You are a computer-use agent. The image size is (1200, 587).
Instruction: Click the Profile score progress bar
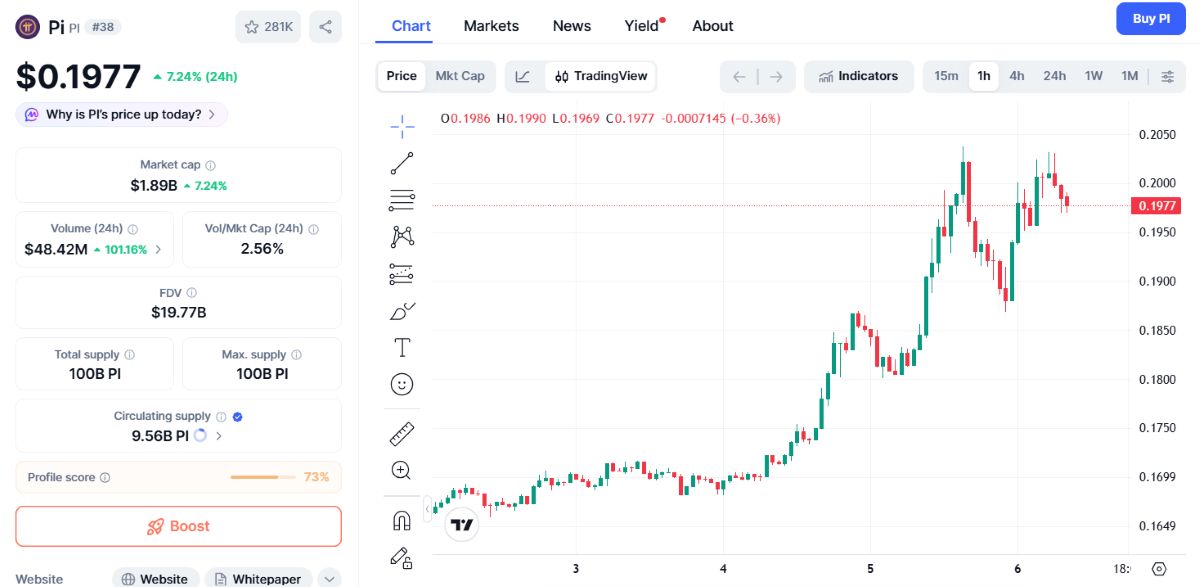[264, 478]
